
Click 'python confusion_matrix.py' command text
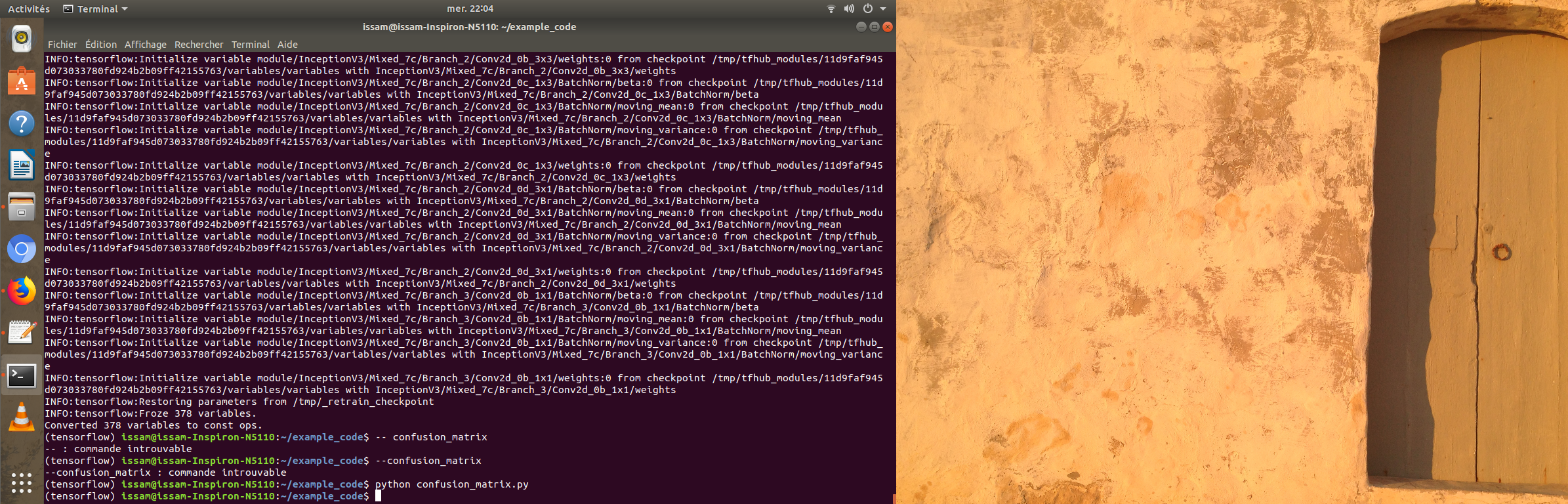[x=452, y=484]
